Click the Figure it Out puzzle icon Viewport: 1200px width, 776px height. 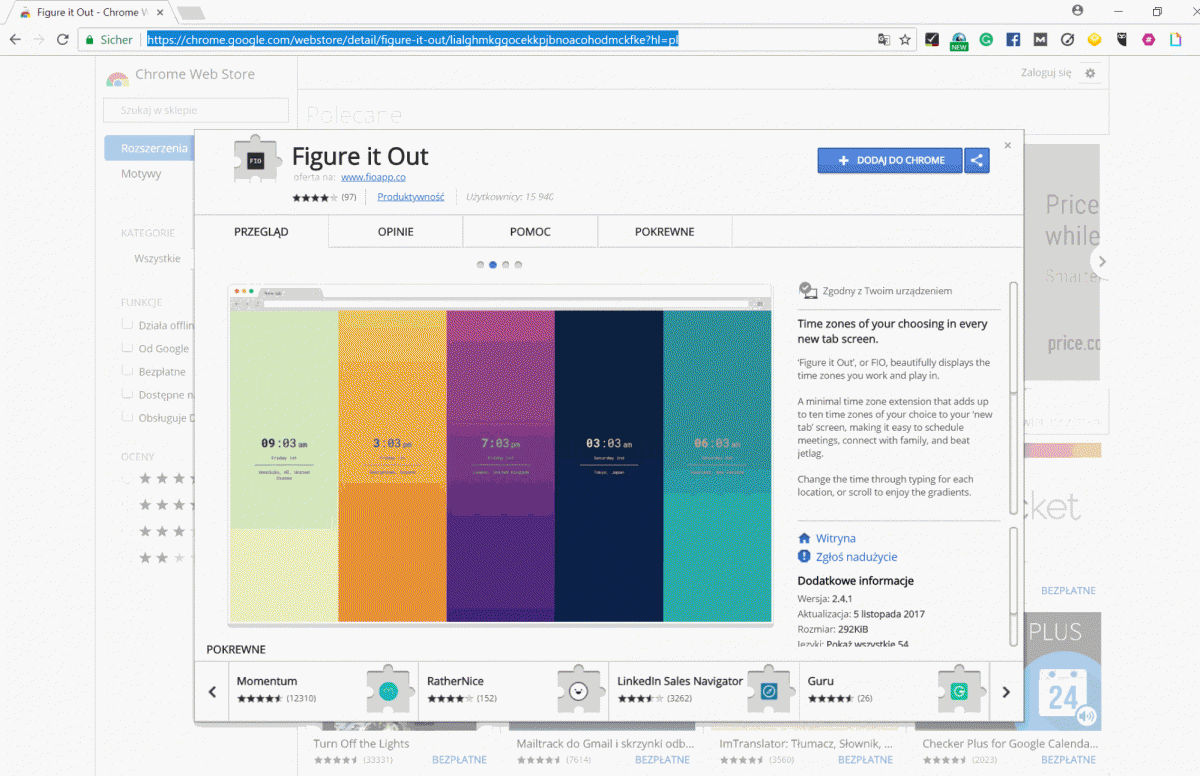[257, 160]
